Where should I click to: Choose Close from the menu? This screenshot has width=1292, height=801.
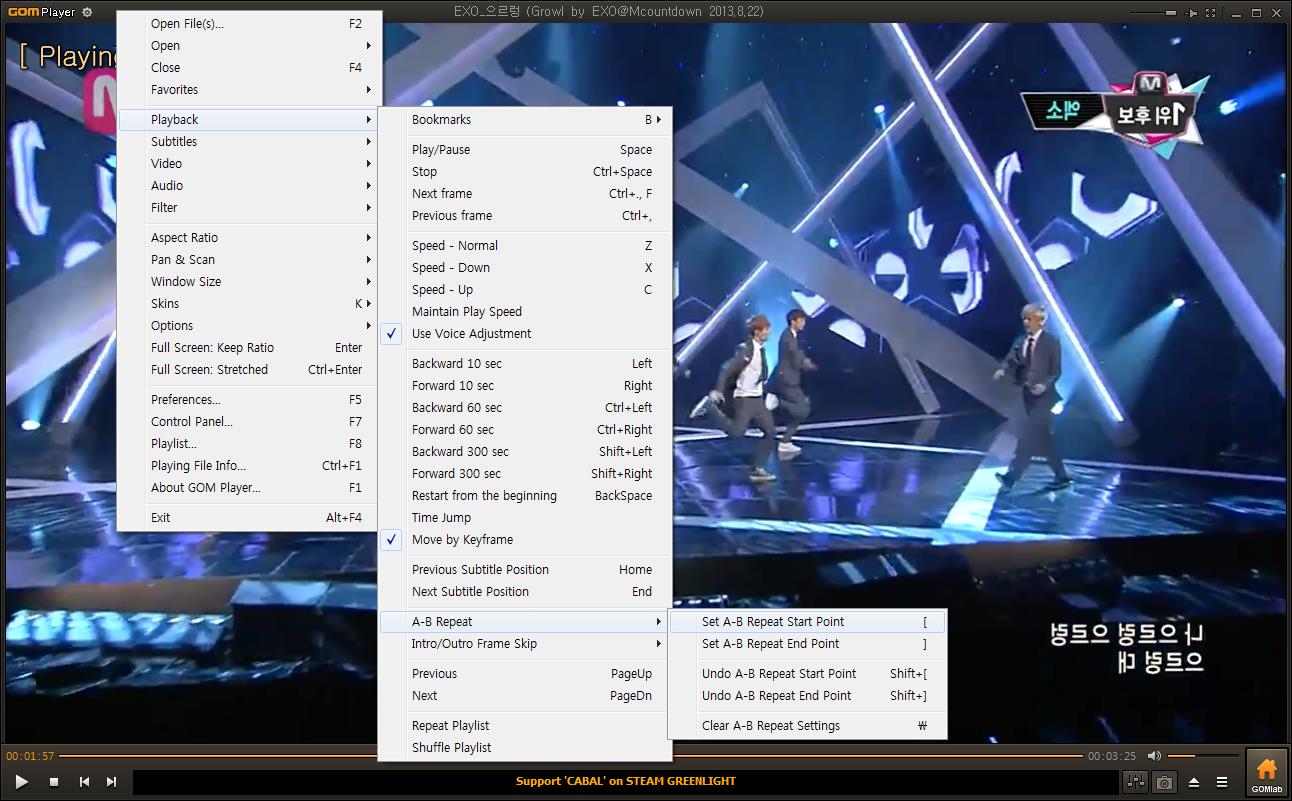(x=249, y=68)
